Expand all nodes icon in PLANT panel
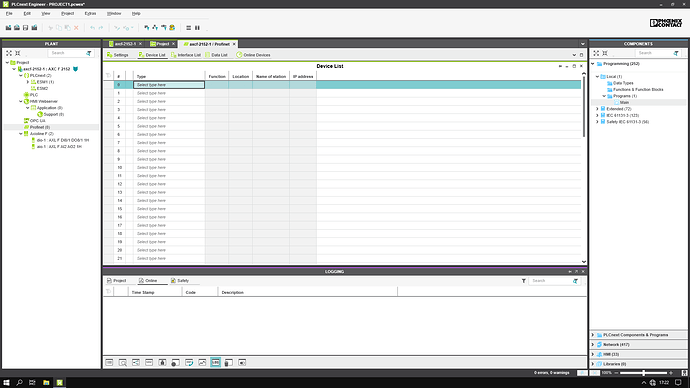Viewport: 690px width, 388px height. pos(9,53)
